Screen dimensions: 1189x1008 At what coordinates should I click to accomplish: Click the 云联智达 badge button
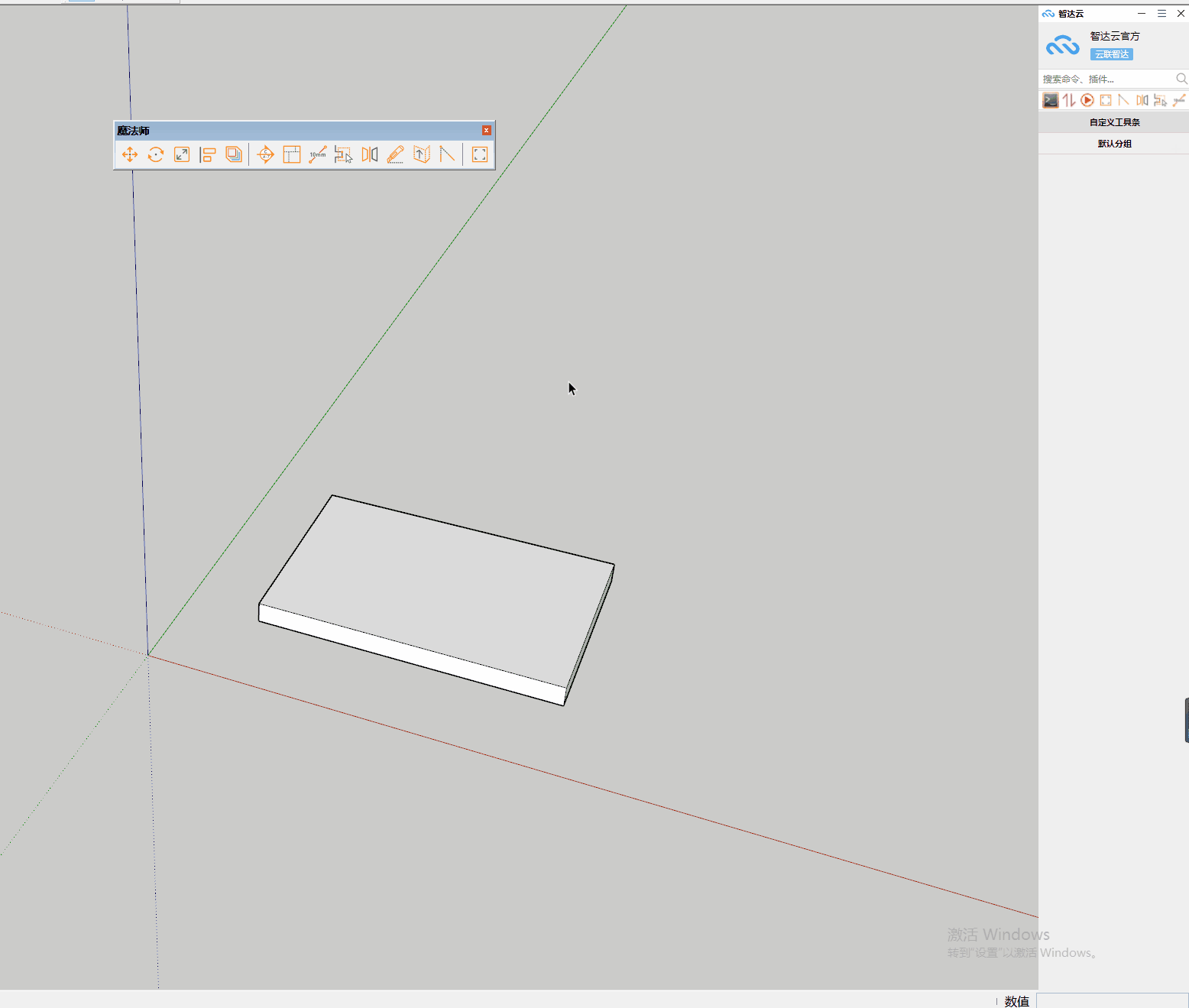click(1111, 54)
